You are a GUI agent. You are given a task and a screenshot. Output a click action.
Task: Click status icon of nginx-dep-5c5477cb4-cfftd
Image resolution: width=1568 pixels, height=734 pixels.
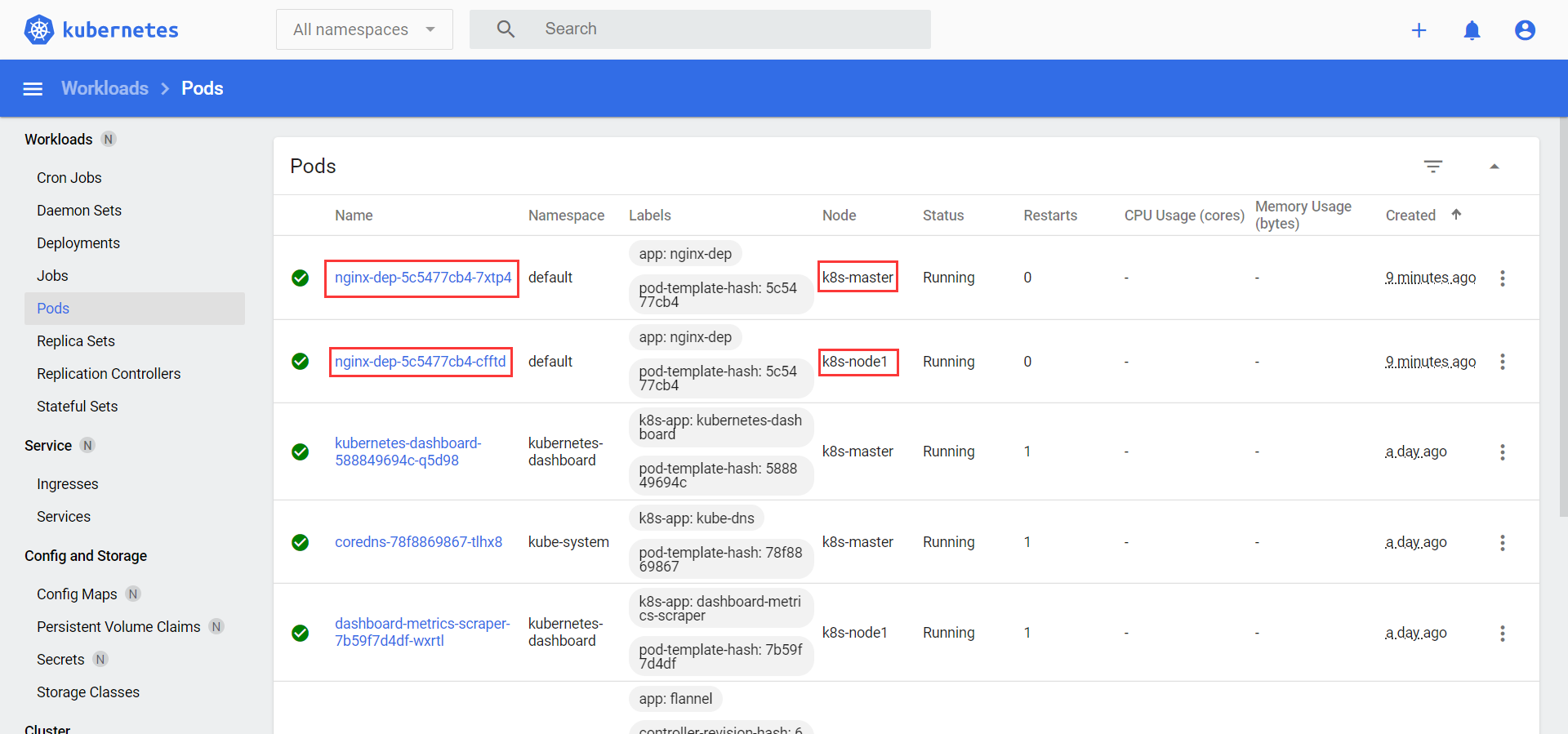pyautogui.click(x=301, y=361)
